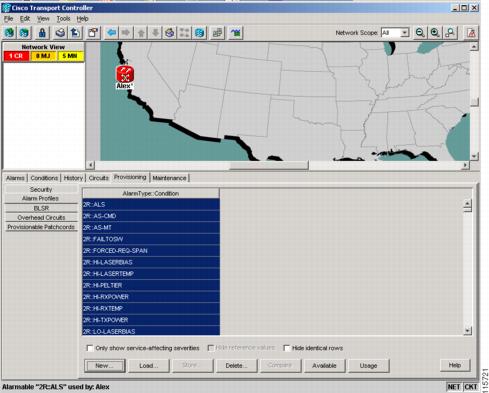Screen dimensions: 489x393
Task: Click the alarm icon at toolbar right end
Action: [471, 33]
